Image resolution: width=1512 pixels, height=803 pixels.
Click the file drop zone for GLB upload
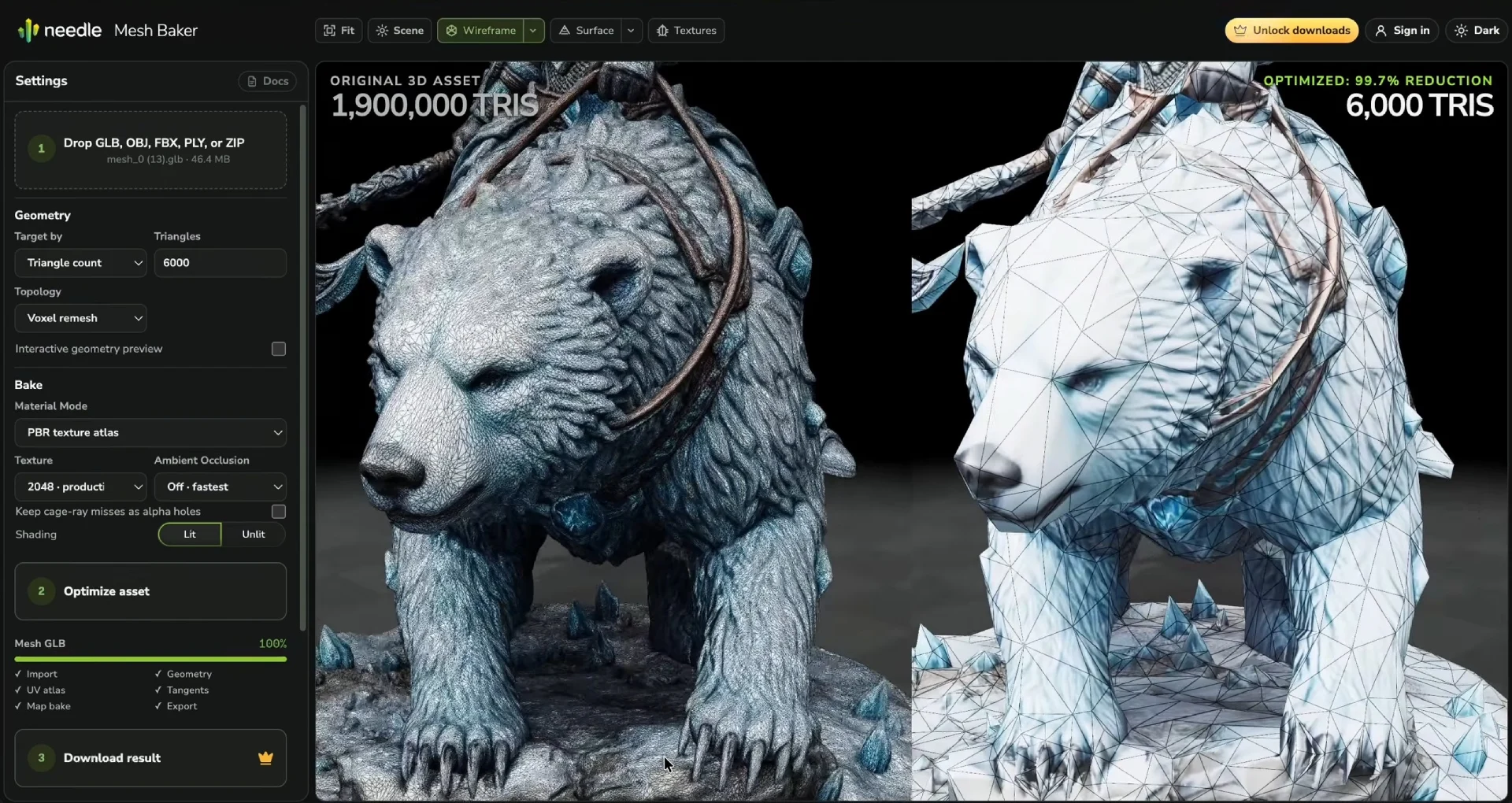[150, 150]
